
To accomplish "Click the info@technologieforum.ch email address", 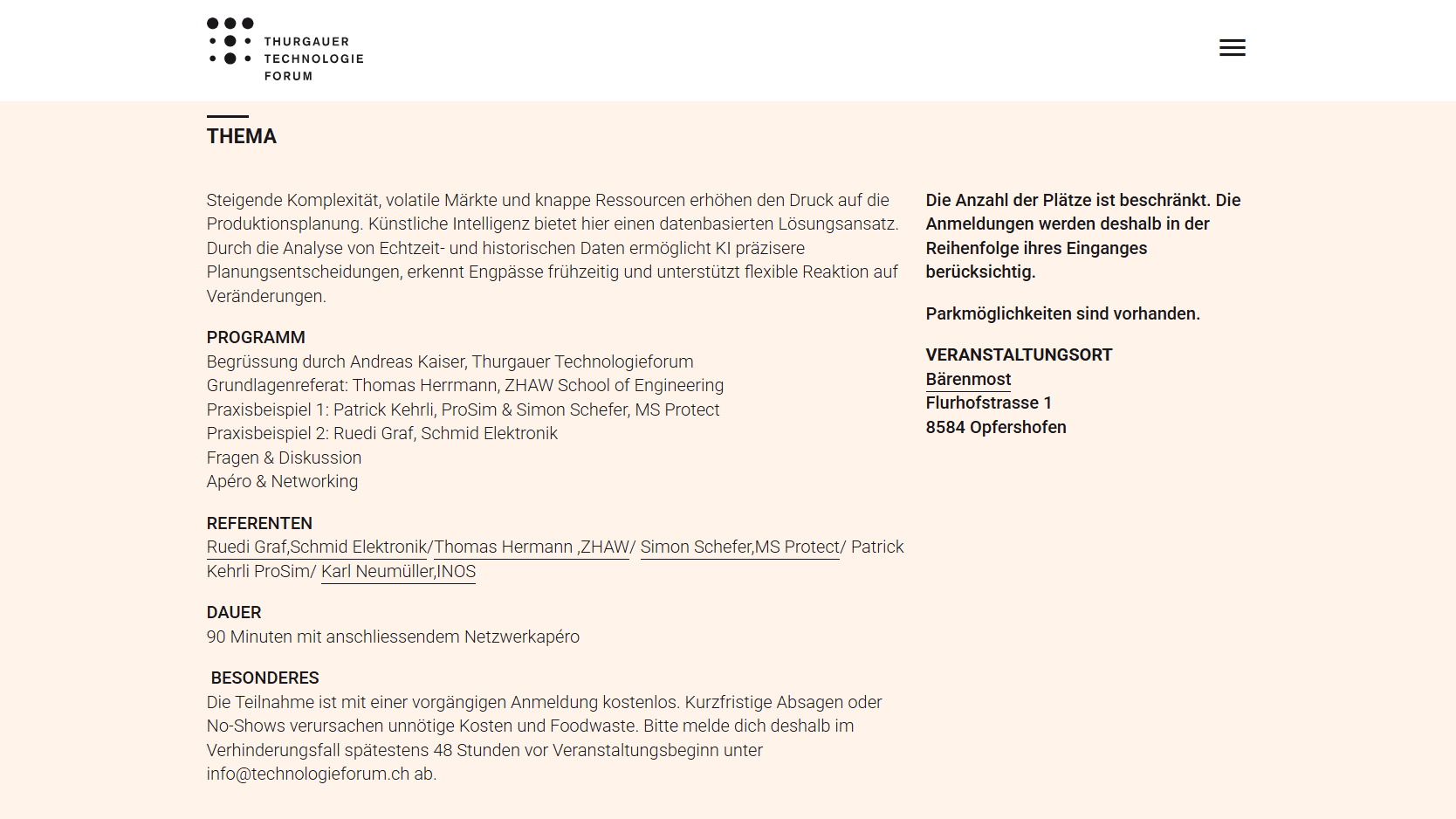I will 308,774.
